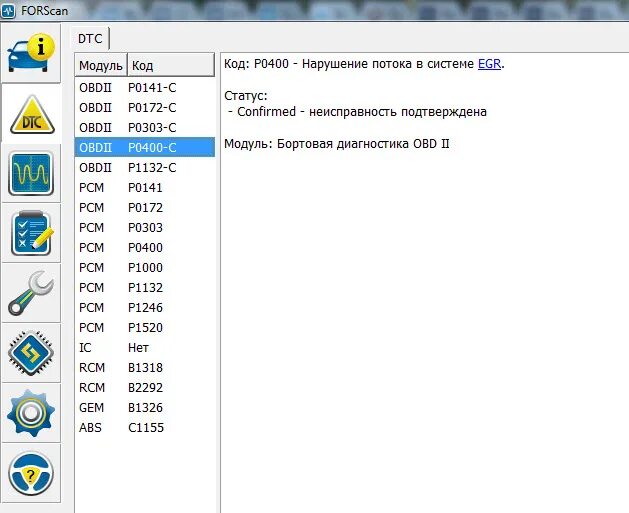Select PCM P0400 row
Screen dimensions: 629x513
coord(145,247)
